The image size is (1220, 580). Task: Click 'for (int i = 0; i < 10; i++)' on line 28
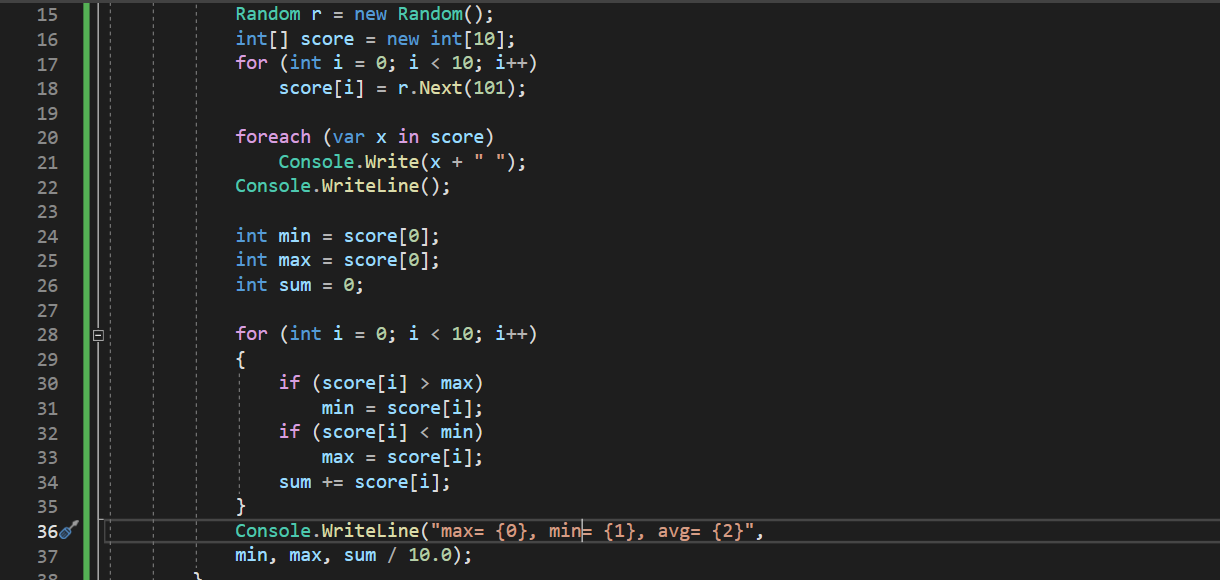(x=387, y=334)
